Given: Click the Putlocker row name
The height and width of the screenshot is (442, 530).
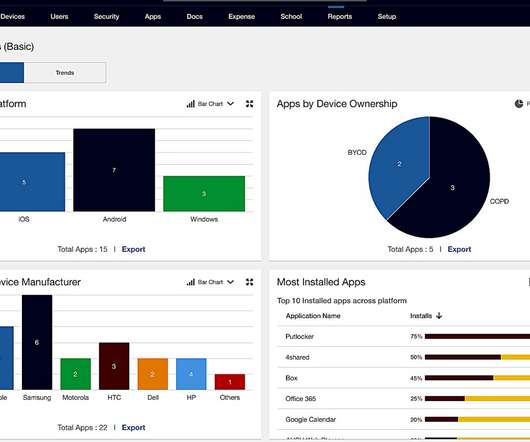Looking at the screenshot, I should [299, 337].
